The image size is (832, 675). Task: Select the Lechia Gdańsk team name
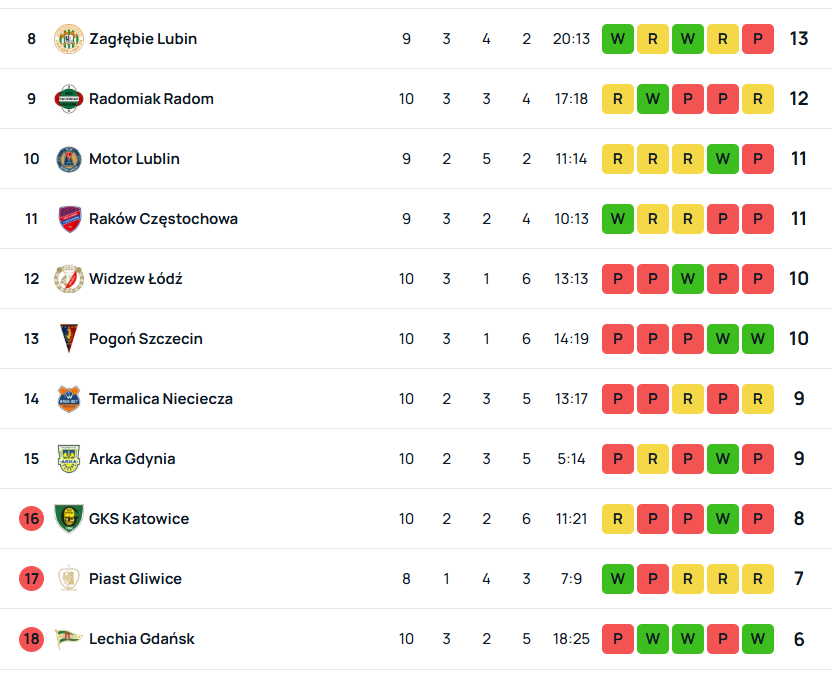coord(141,639)
